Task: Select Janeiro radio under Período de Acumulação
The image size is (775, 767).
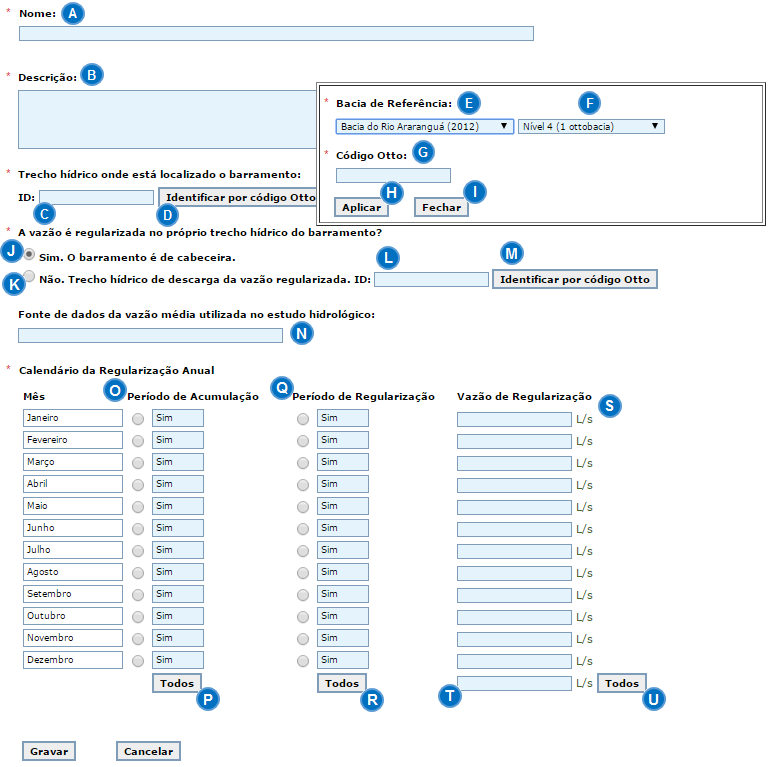Action: click(138, 418)
